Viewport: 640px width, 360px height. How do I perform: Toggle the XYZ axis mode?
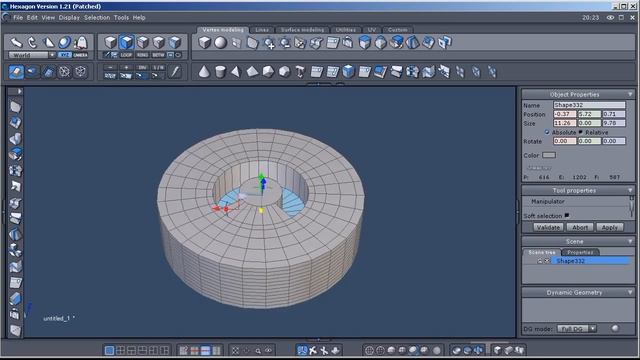(64, 55)
